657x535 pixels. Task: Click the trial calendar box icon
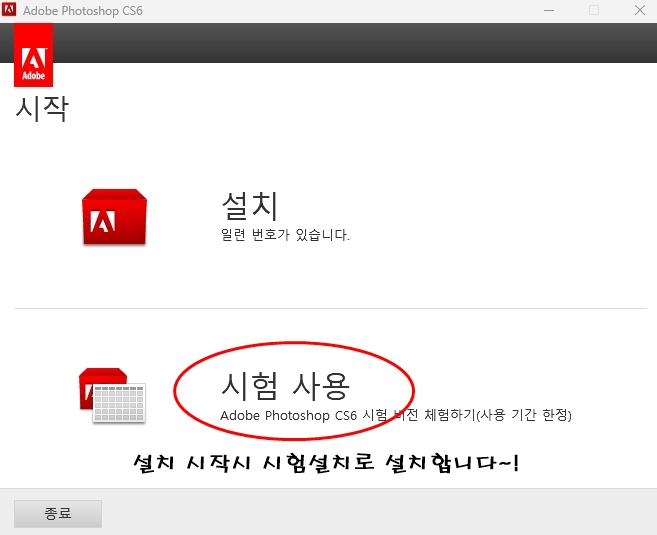(112, 395)
